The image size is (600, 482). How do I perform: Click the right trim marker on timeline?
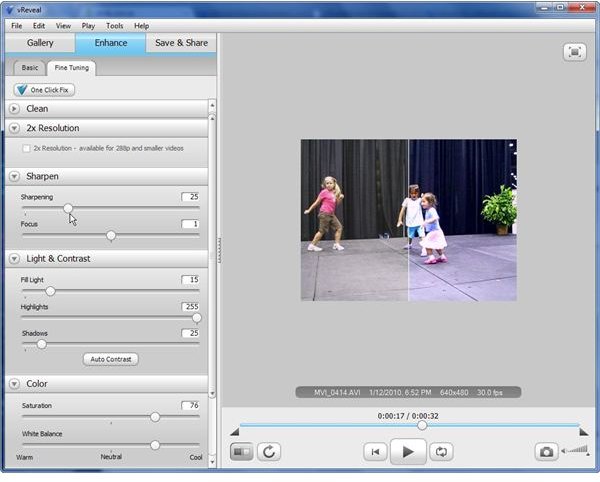(x=584, y=432)
